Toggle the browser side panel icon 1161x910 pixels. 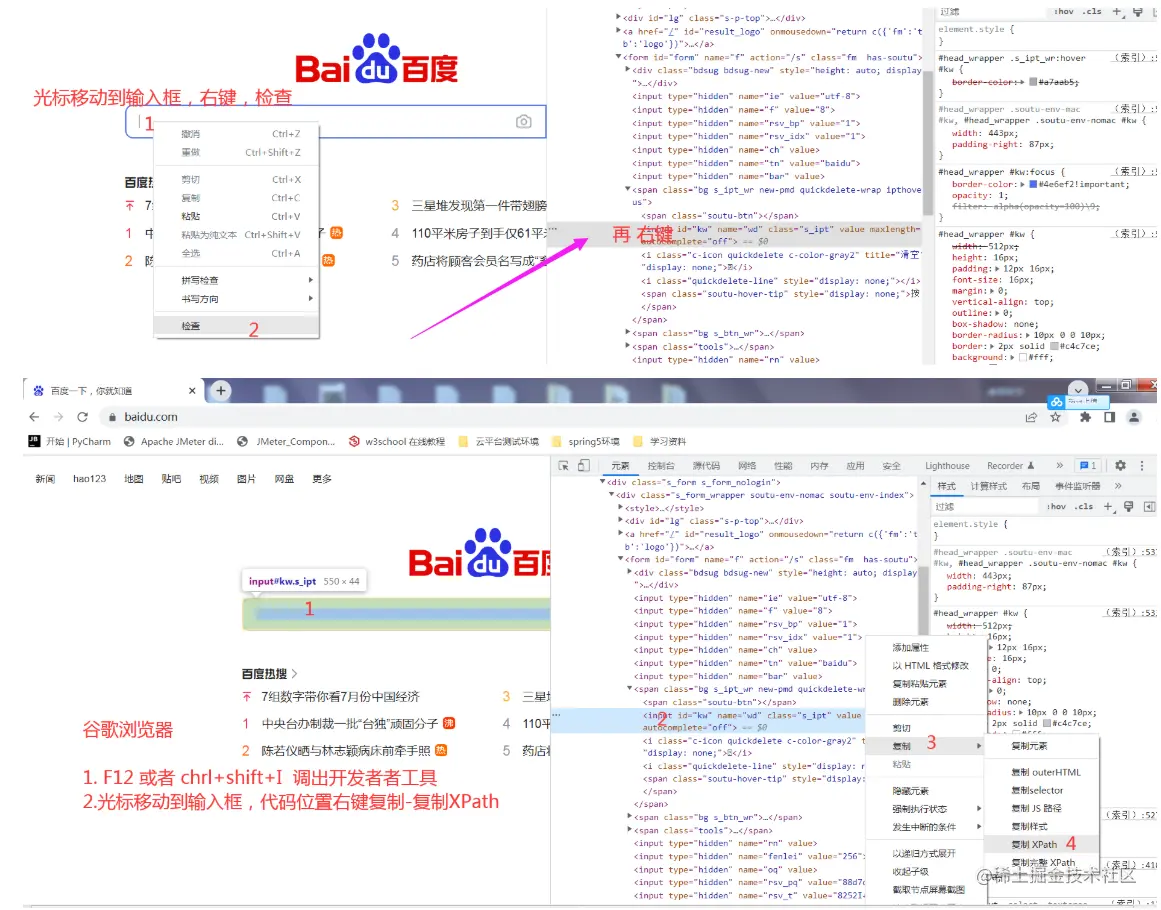(1109, 417)
